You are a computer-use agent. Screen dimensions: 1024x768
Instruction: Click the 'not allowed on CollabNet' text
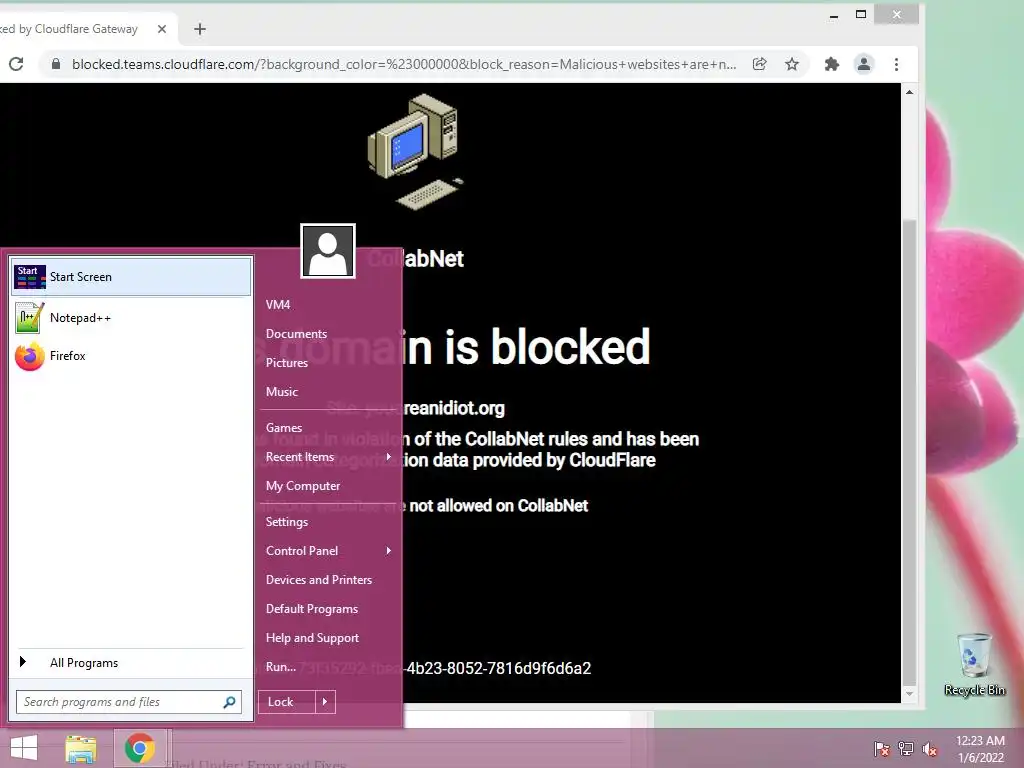tap(498, 506)
